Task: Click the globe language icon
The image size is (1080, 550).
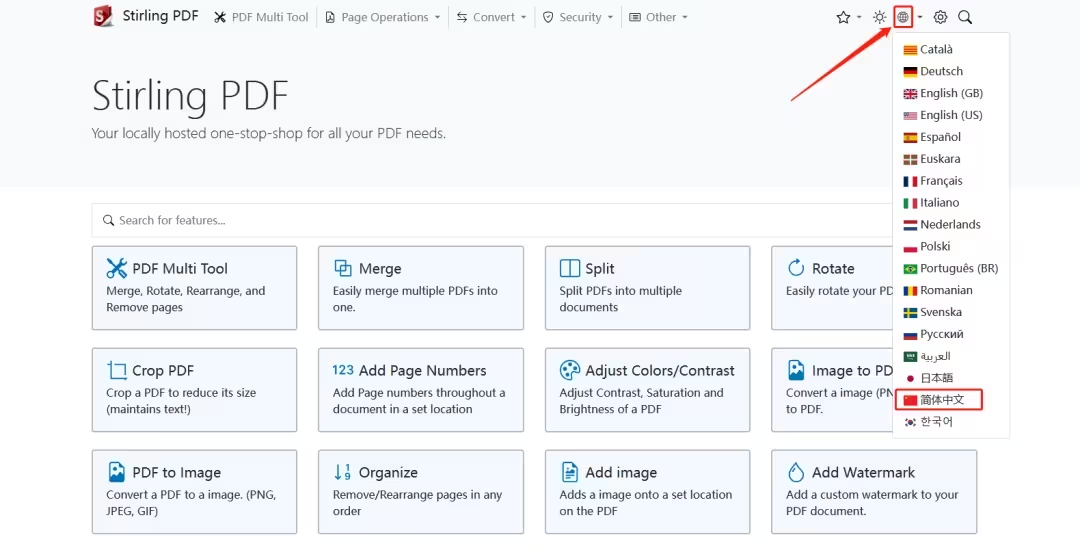Action: 903,17
